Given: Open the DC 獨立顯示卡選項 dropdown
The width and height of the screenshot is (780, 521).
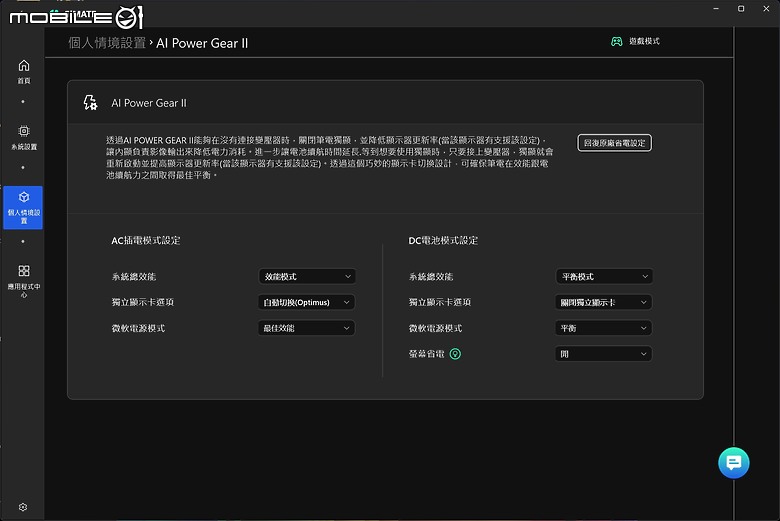Looking at the screenshot, I should (x=603, y=302).
